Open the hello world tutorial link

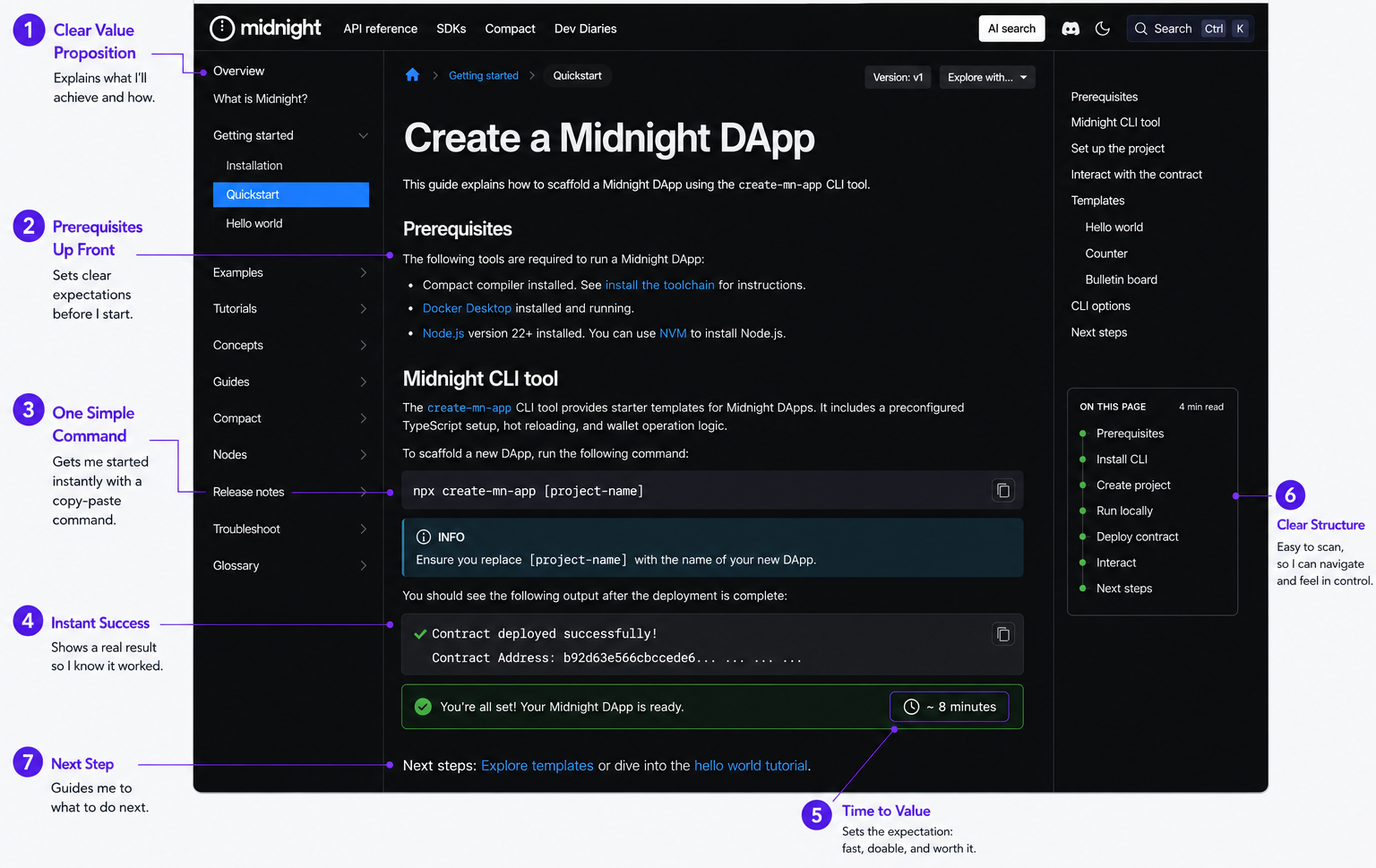click(x=751, y=766)
